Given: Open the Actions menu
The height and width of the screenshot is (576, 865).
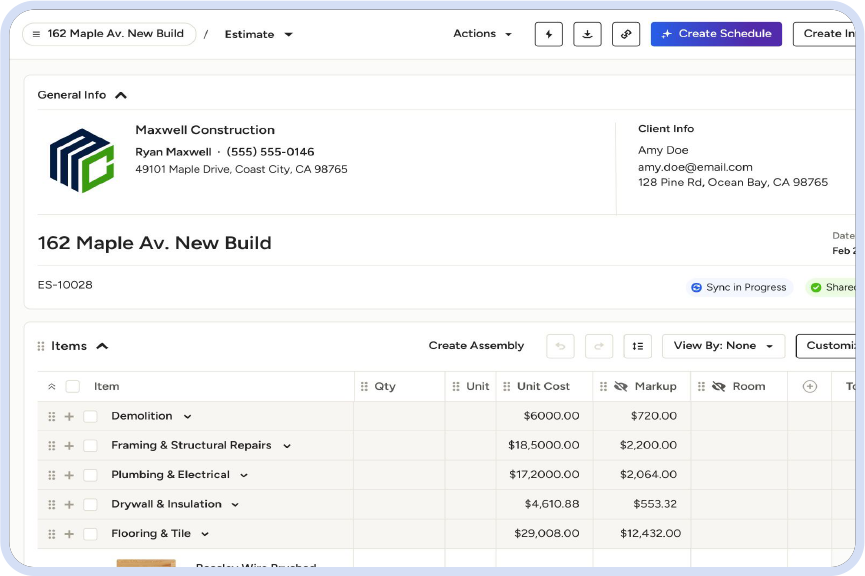Looking at the screenshot, I should 482,34.
